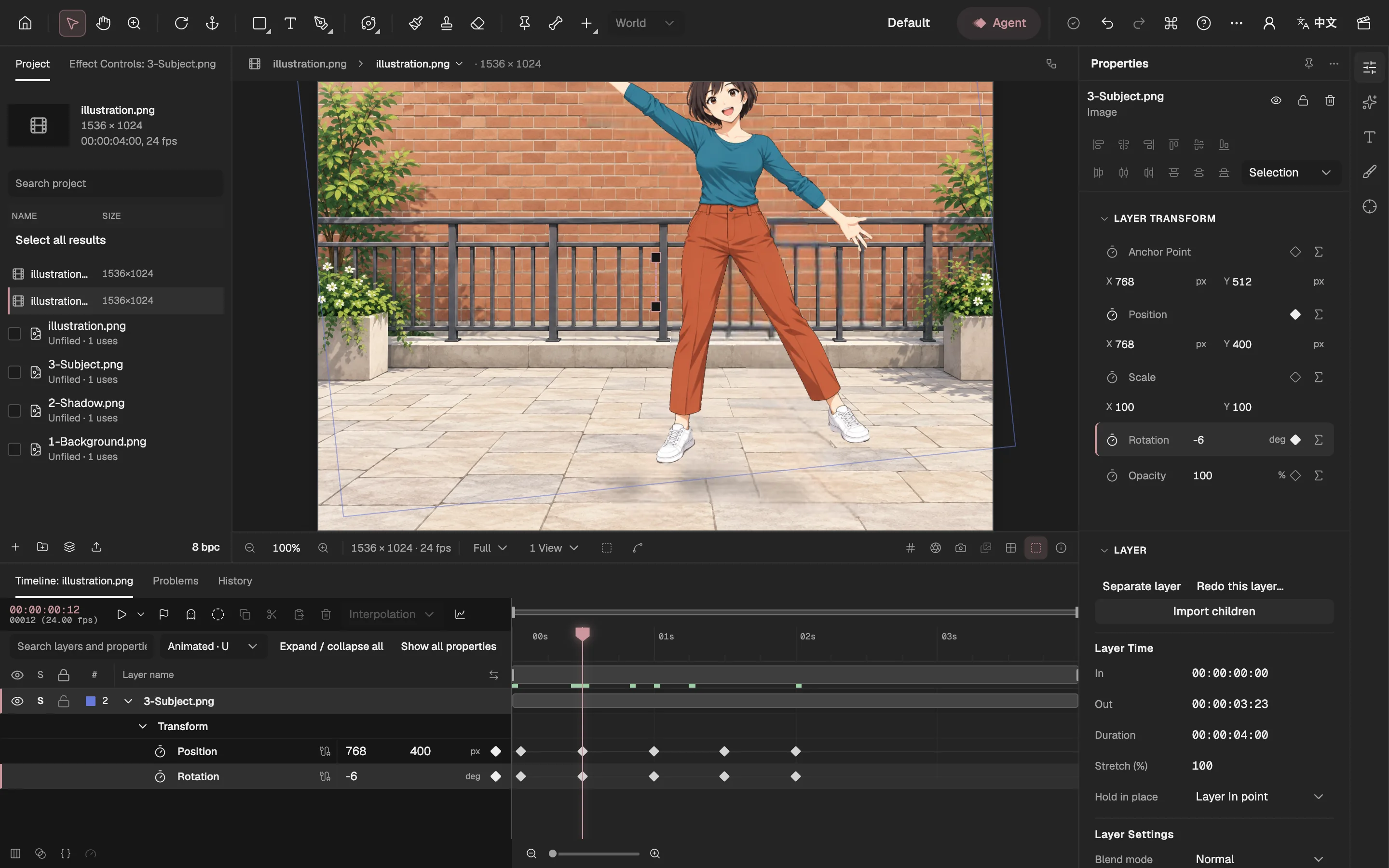This screenshot has height=868, width=1389.
Task: Click the Agent button
Action: coord(999,23)
